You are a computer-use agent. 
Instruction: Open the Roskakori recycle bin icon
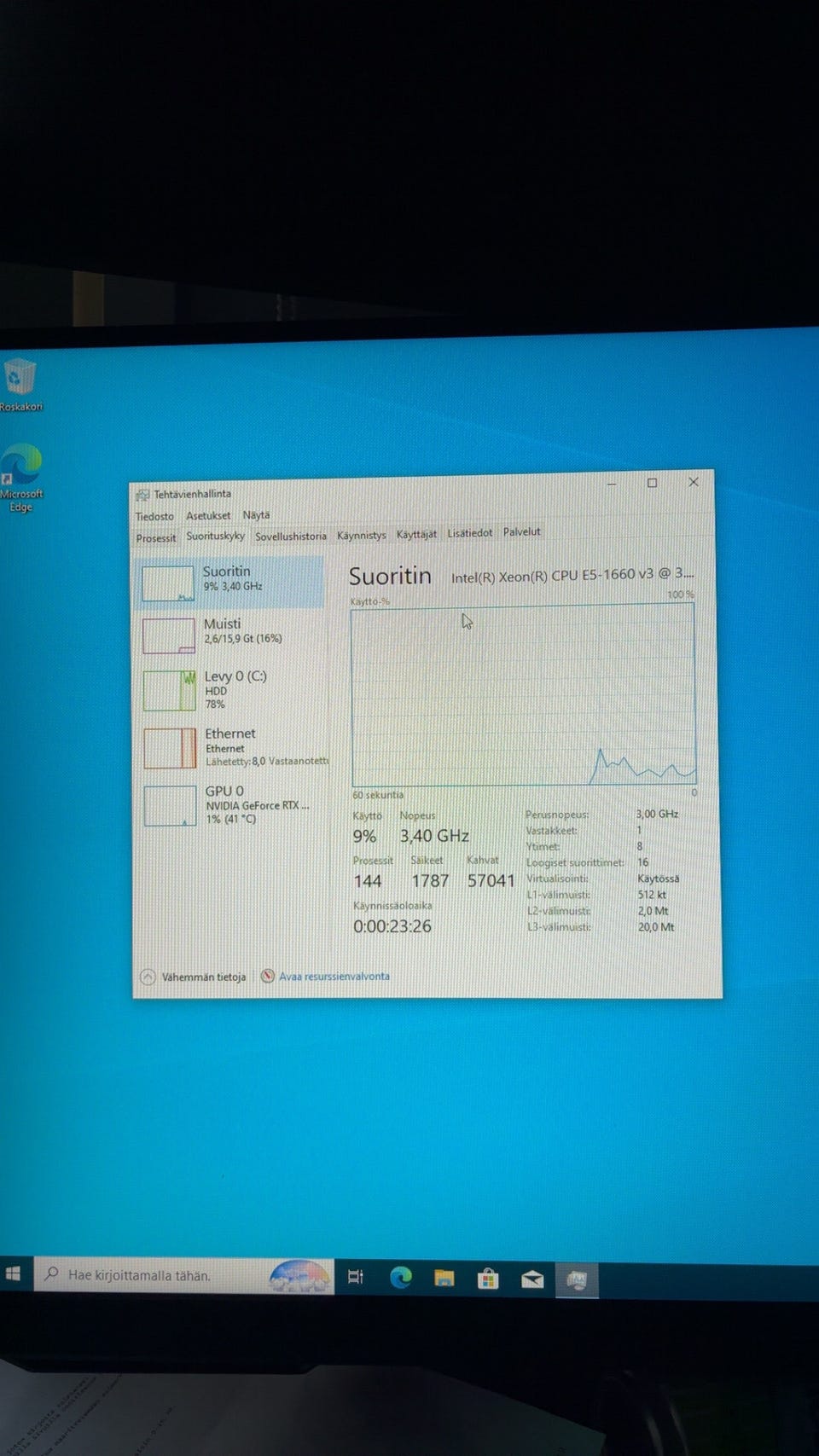[20, 384]
